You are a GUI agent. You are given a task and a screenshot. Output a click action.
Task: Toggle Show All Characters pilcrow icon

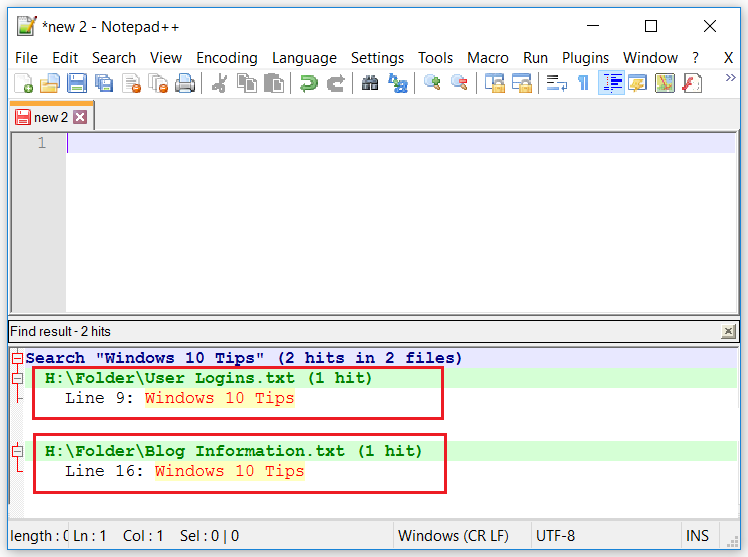[x=582, y=83]
